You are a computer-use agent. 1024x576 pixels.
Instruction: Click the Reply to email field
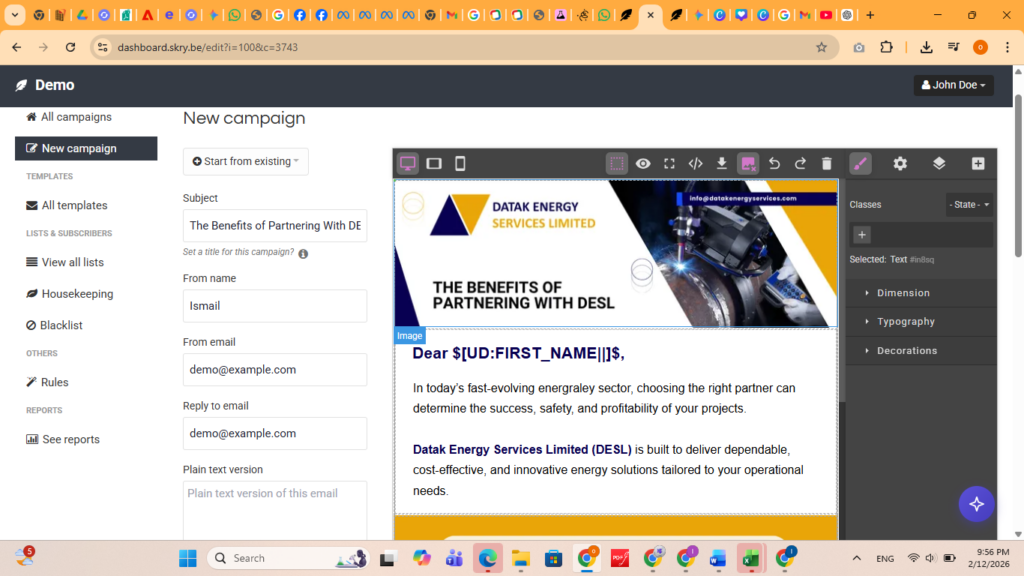pos(275,434)
